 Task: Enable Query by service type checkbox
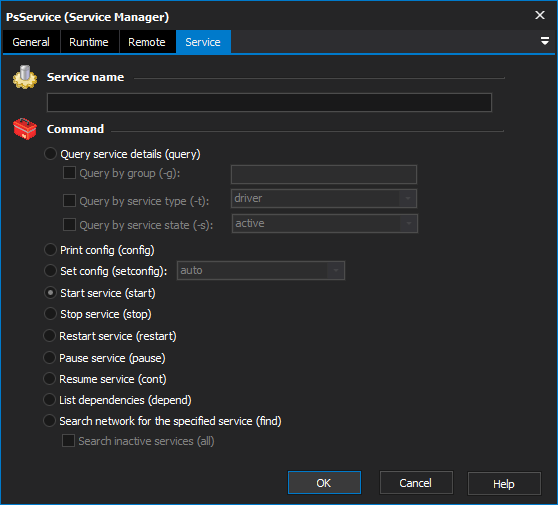69,200
